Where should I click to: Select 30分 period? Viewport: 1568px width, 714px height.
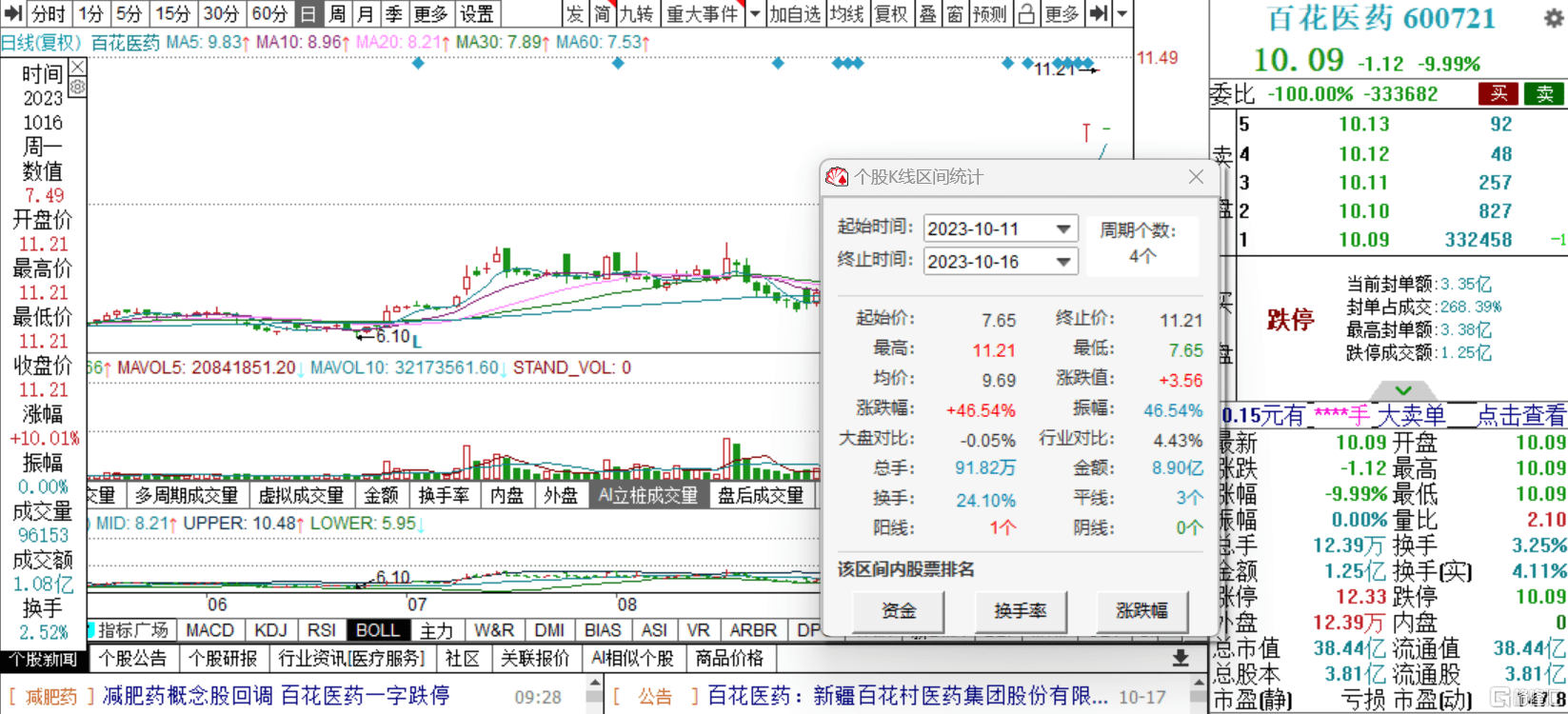[x=221, y=13]
